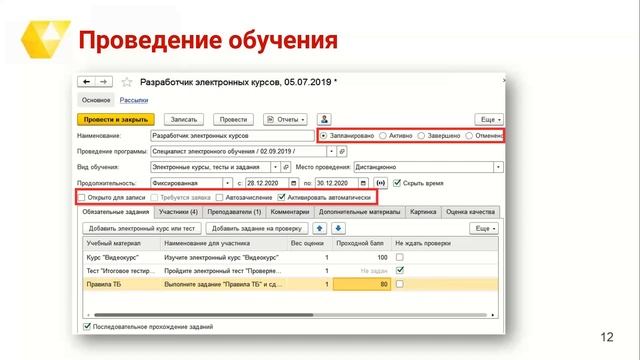This screenshot has width=640, height=360.
Task: Expand Место проведения dropdown arrow
Action: (498, 167)
